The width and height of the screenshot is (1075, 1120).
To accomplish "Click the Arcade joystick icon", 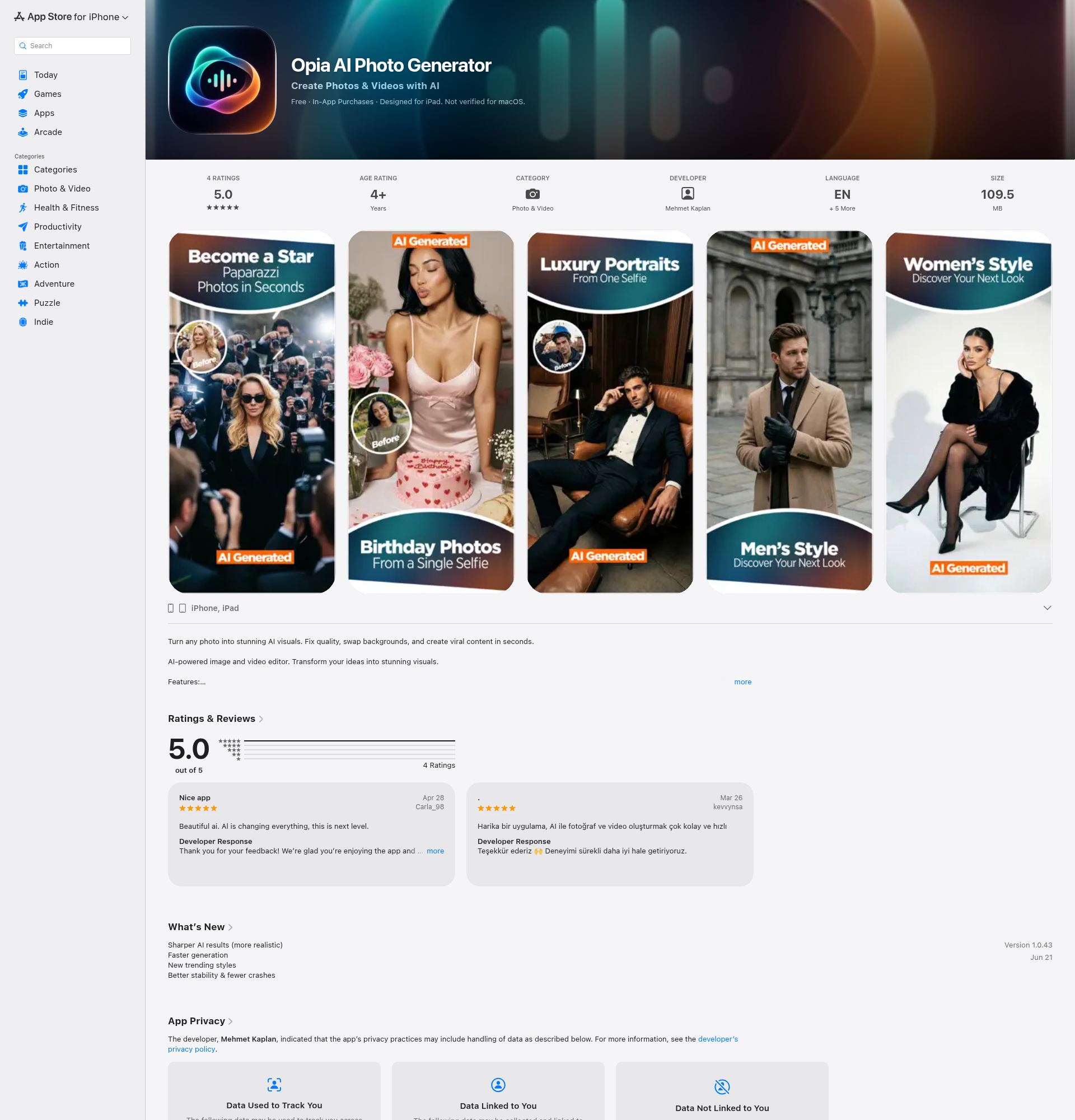I will pyautogui.click(x=23, y=132).
